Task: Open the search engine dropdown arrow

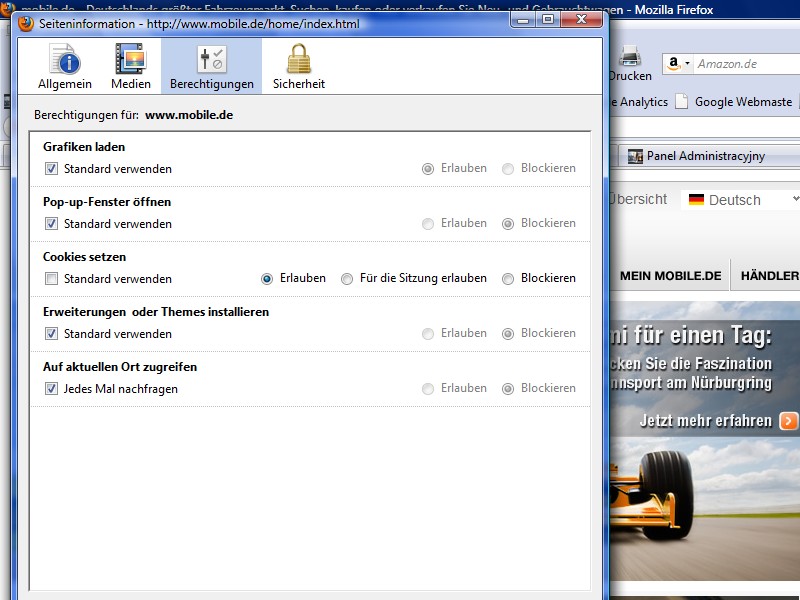Action: 687,64
